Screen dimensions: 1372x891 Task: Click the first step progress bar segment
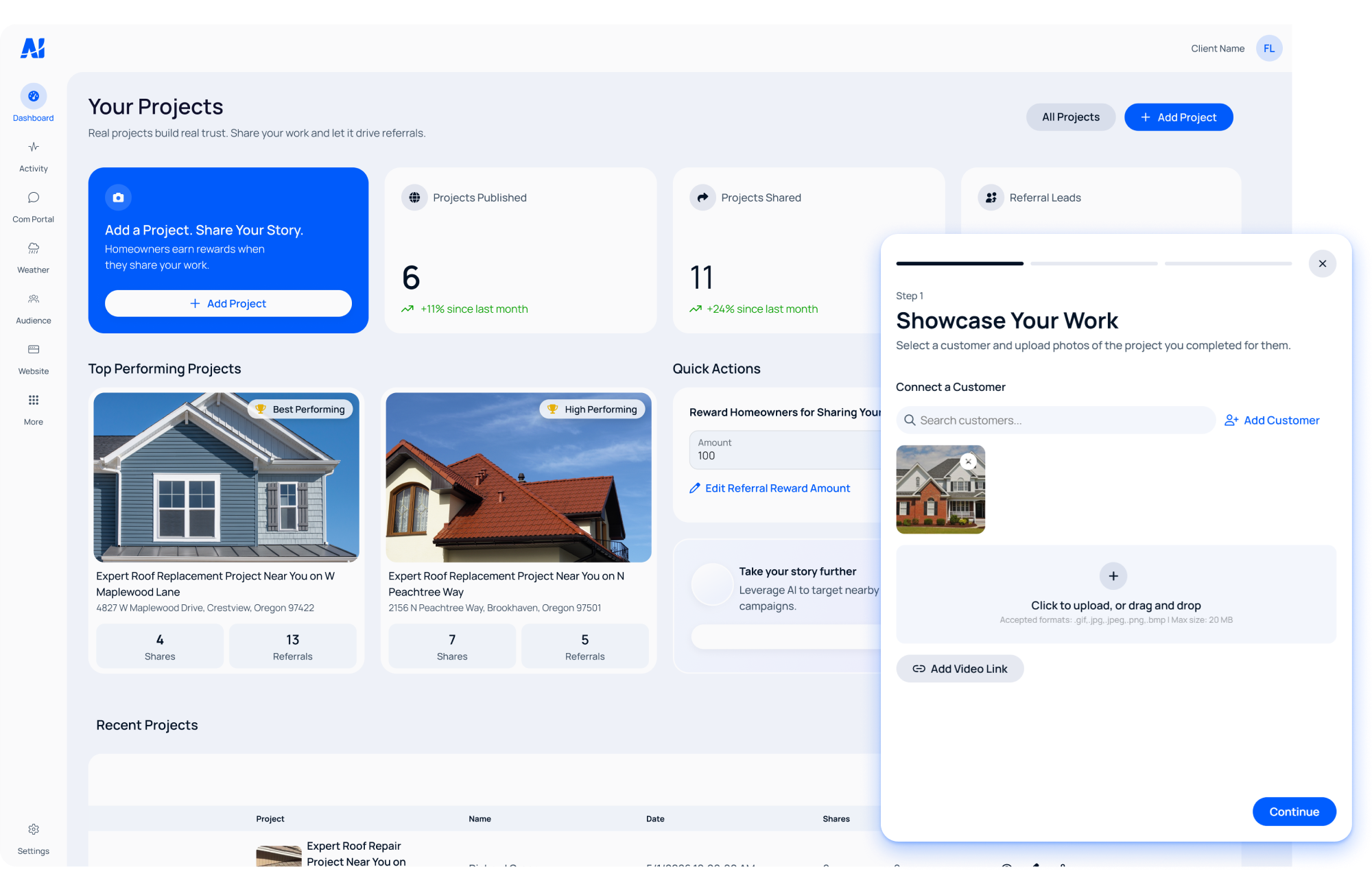click(960, 263)
